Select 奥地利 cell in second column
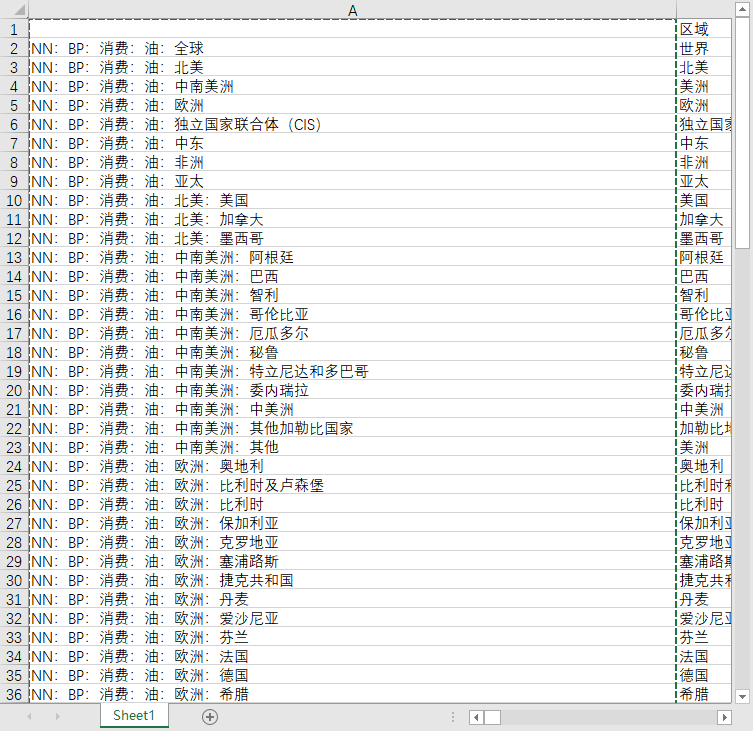This screenshot has height=731, width=753. point(704,466)
